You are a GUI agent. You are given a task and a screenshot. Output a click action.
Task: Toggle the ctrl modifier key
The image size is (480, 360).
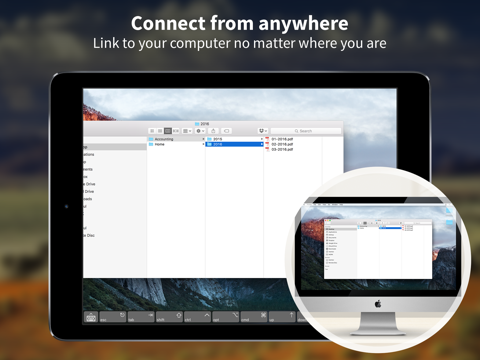[198, 317]
